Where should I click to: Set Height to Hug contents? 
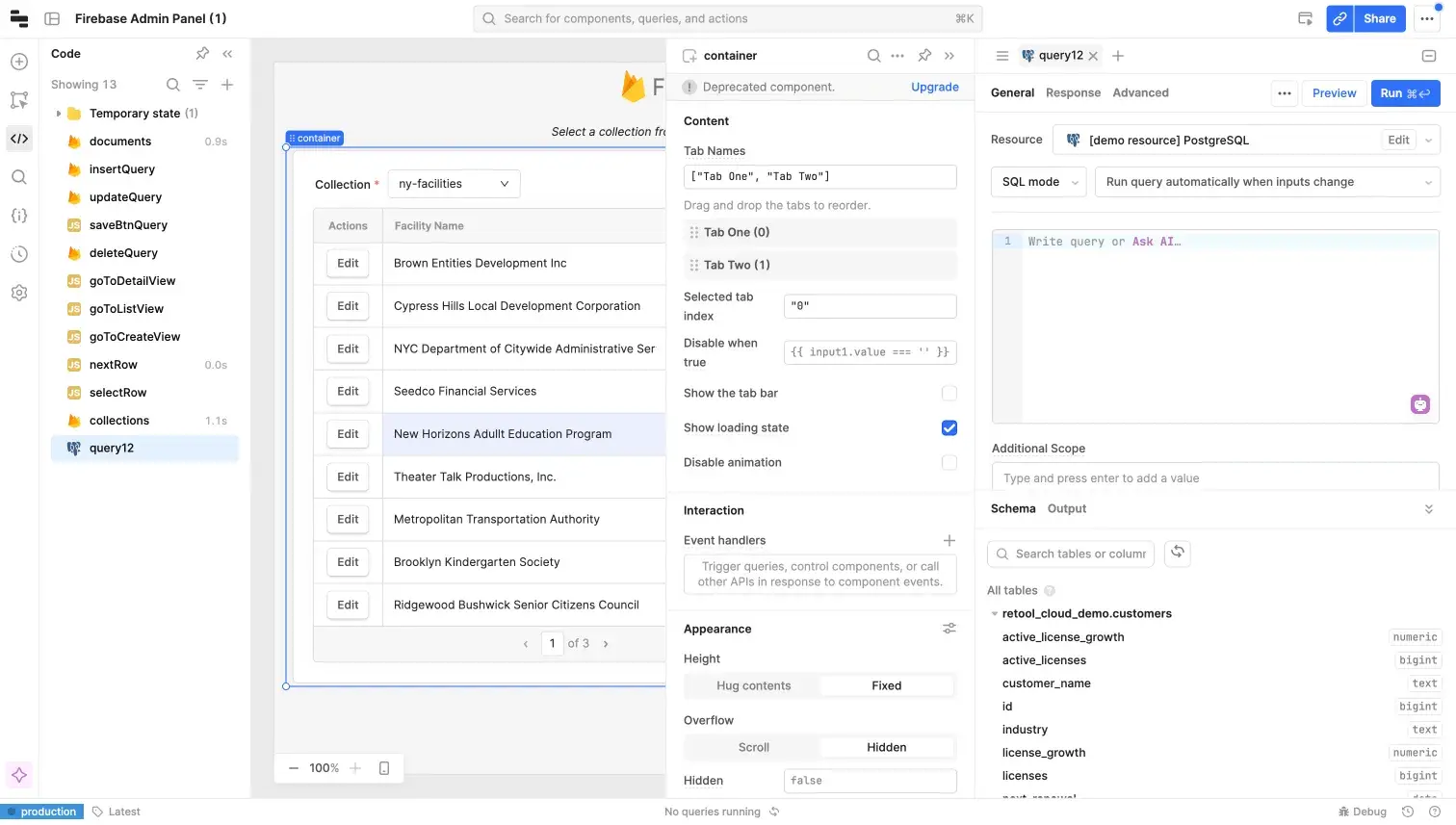tap(753, 685)
